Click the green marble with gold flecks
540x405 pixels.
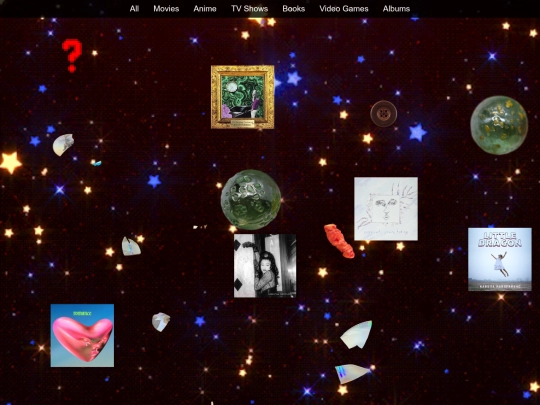[x=499, y=125]
